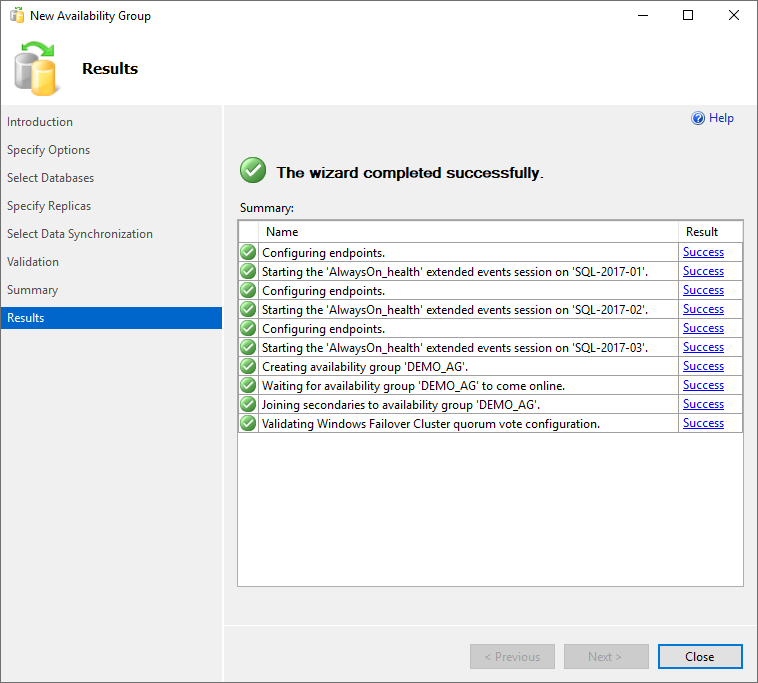The width and height of the screenshot is (758, 683).
Task: Click the large green checkmark beside wizard completed message
Action: [x=253, y=170]
